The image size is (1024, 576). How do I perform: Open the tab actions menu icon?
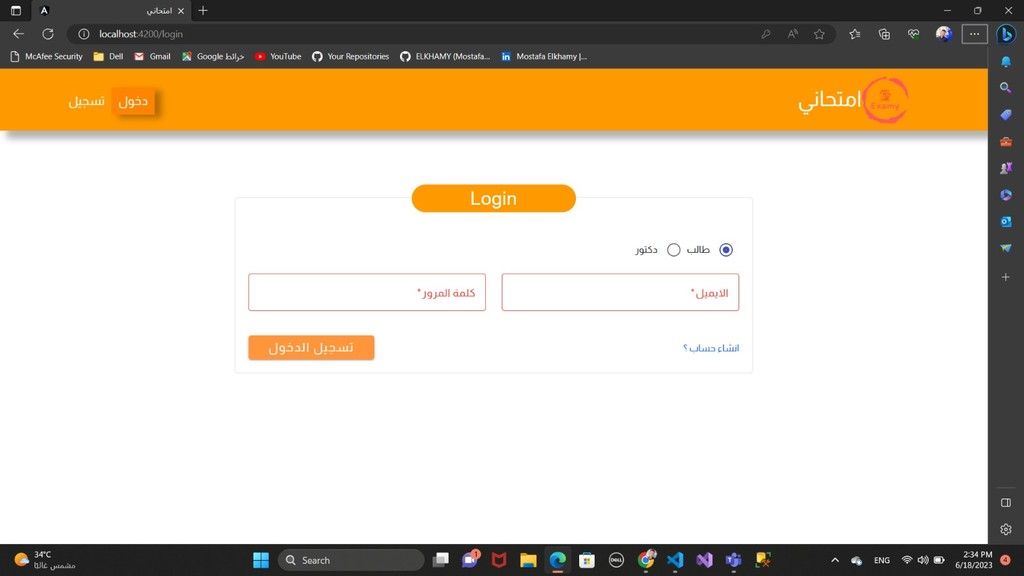16,10
